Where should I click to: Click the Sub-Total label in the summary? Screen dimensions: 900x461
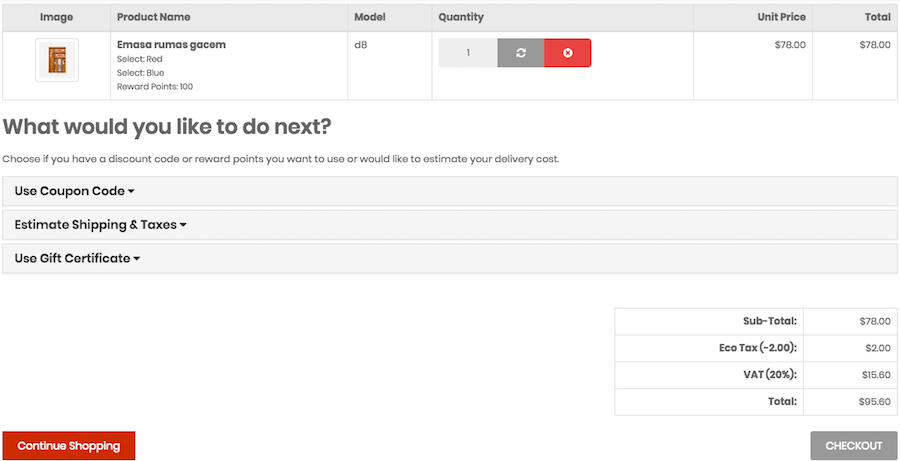pyautogui.click(x=769, y=321)
